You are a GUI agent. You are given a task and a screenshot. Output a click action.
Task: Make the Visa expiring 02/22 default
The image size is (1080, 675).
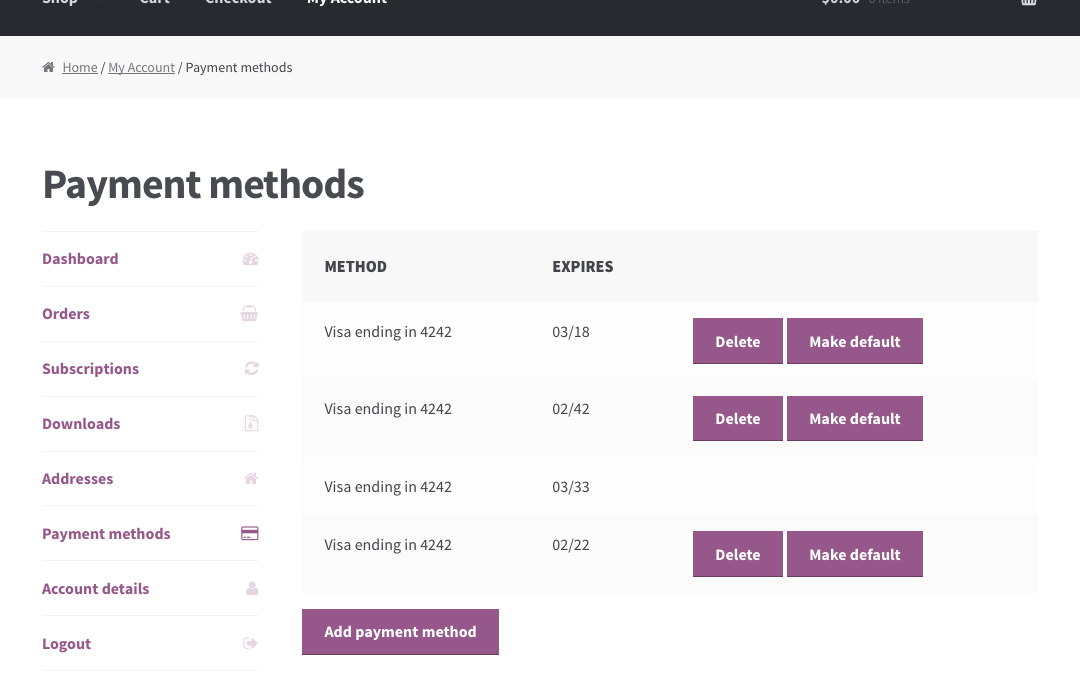[854, 555]
